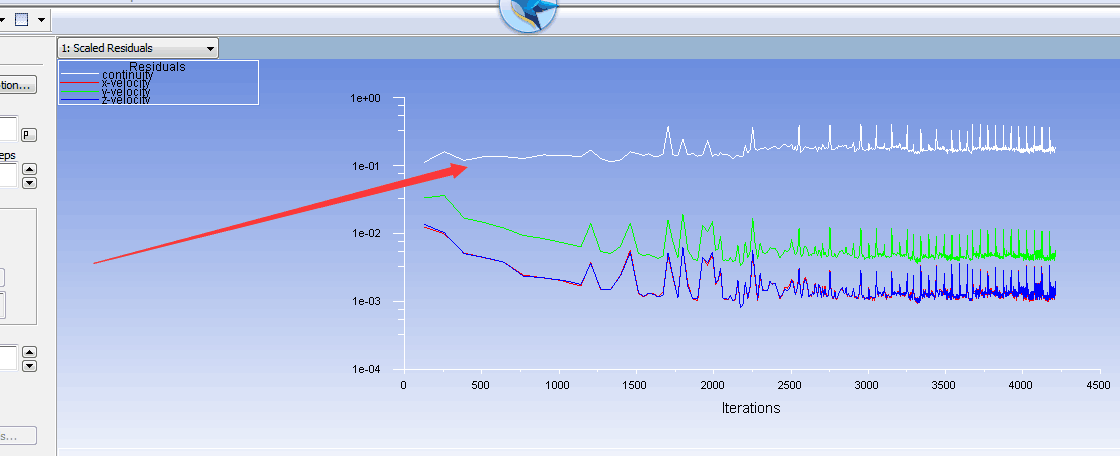Viewport: 1120px width, 456px height.
Task: Click the square display toolbar icon
Action: [21, 19]
